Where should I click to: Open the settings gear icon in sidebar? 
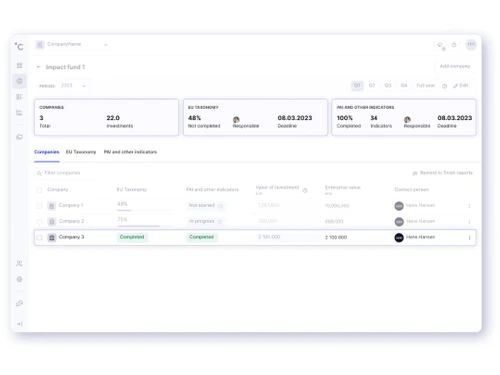pos(19,279)
